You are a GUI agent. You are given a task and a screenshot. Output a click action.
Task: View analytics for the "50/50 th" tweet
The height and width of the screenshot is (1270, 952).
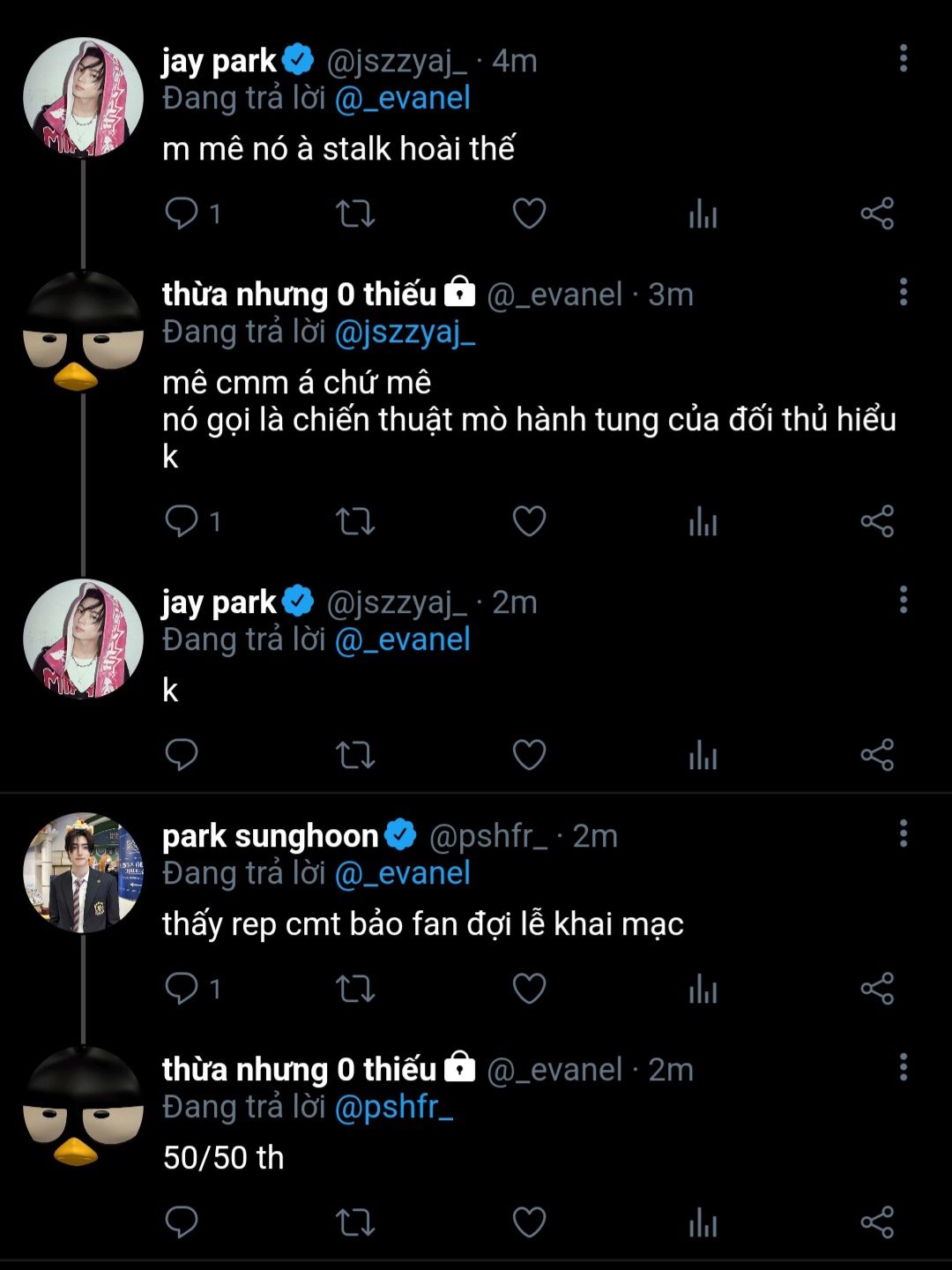(703, 1222)
